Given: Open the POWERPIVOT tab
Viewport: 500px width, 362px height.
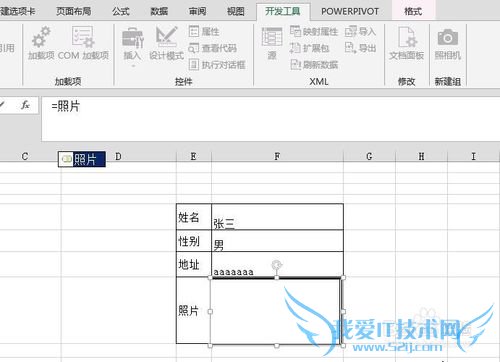Looking at the screenshot, I should (x=350, y=11).
